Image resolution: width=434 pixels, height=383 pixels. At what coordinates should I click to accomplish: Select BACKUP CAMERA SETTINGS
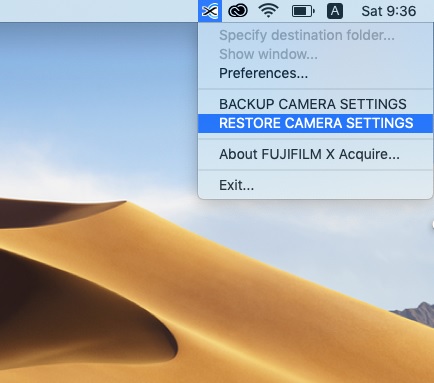[x=315, y=104]
